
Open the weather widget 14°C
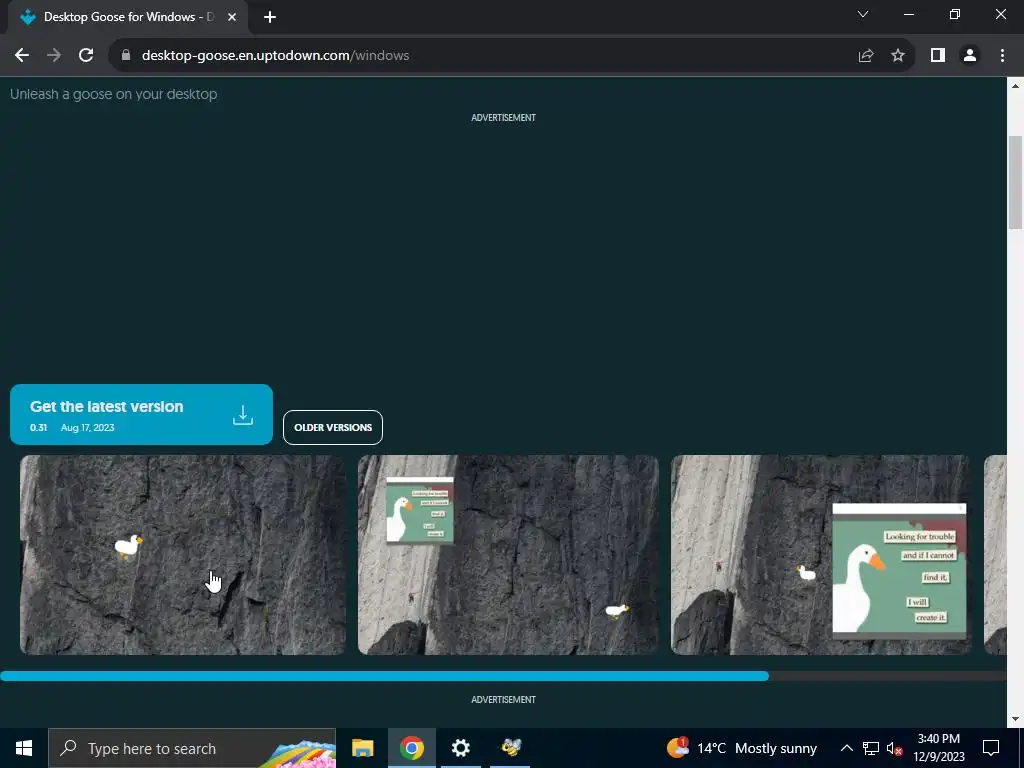coord(742,748)
